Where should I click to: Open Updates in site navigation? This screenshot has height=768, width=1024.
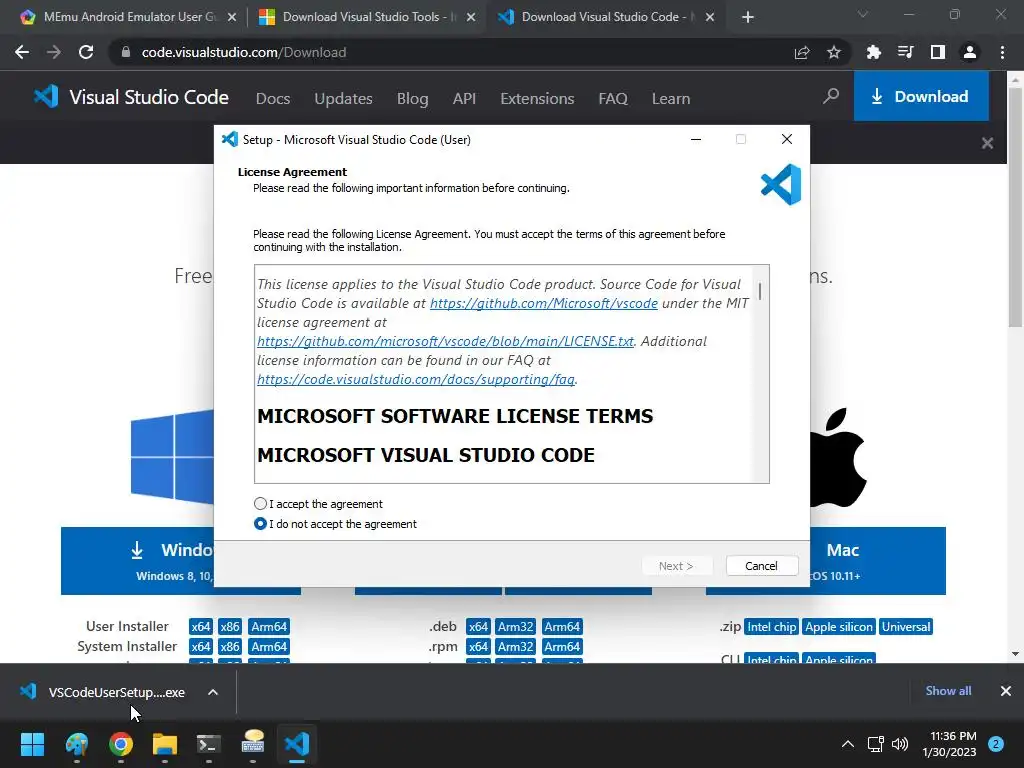tap(344, 99)
